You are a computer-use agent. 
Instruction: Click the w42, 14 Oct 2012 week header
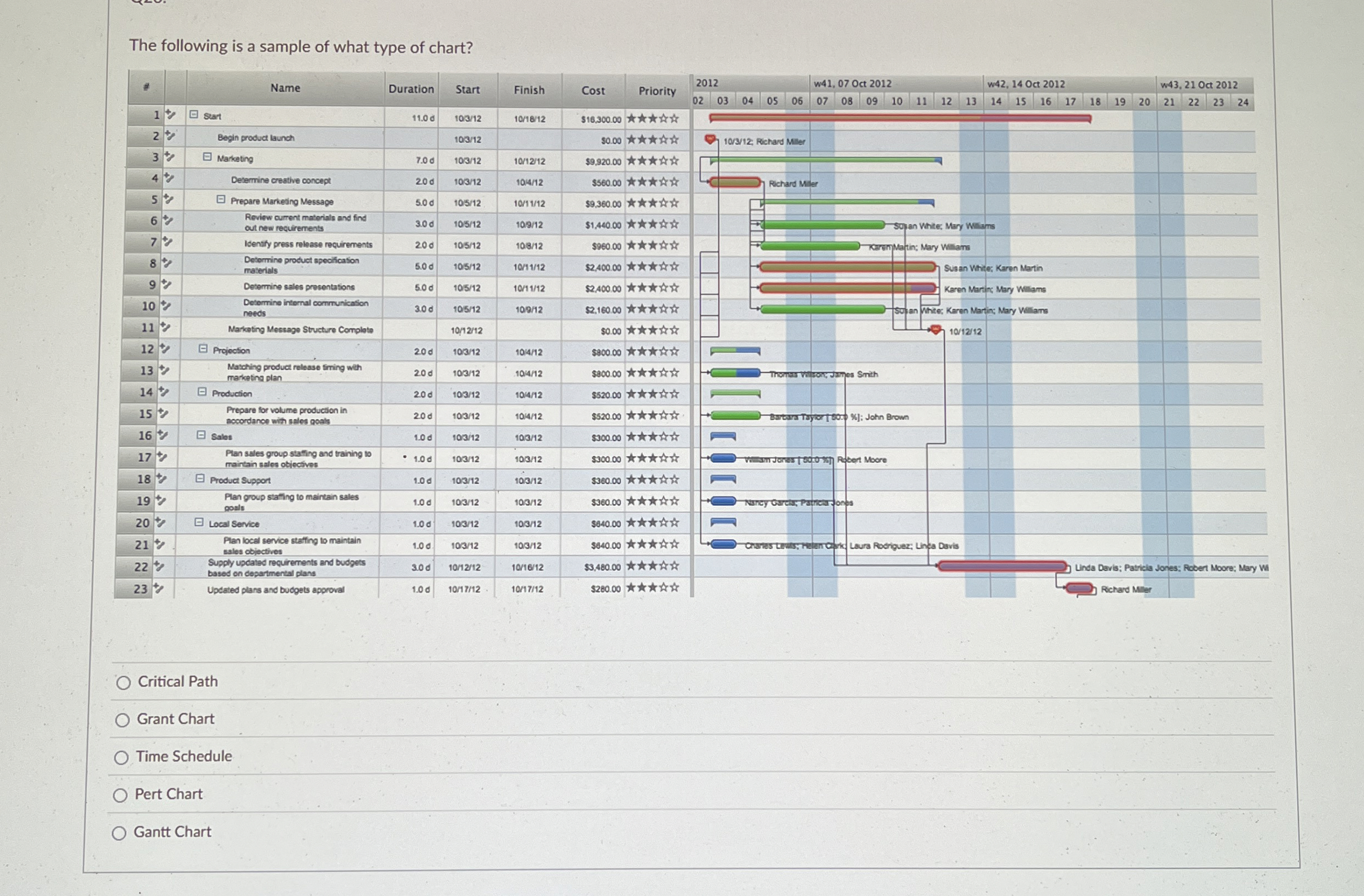[x=1026, y=84]
